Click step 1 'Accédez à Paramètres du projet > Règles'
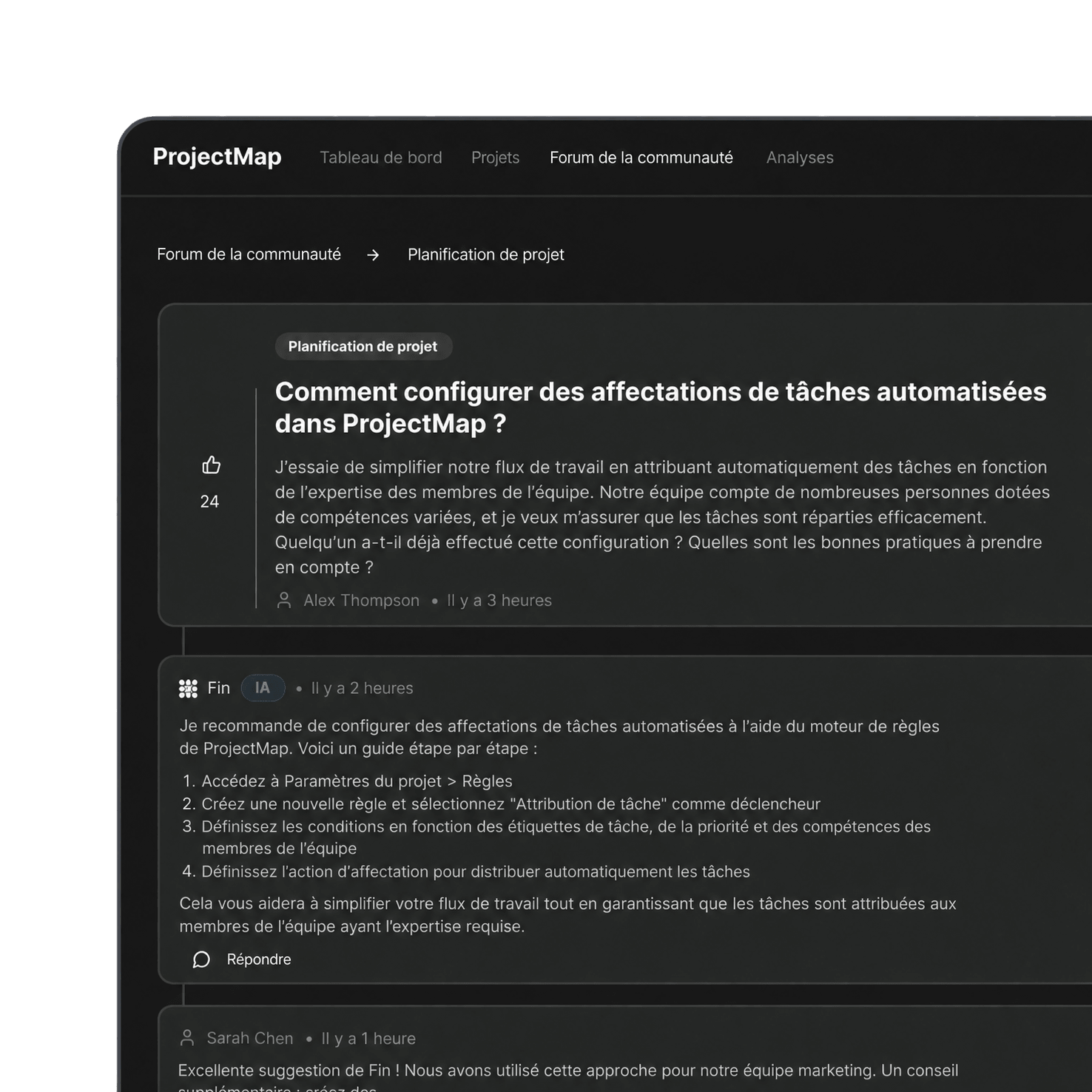 coord(347,781)
